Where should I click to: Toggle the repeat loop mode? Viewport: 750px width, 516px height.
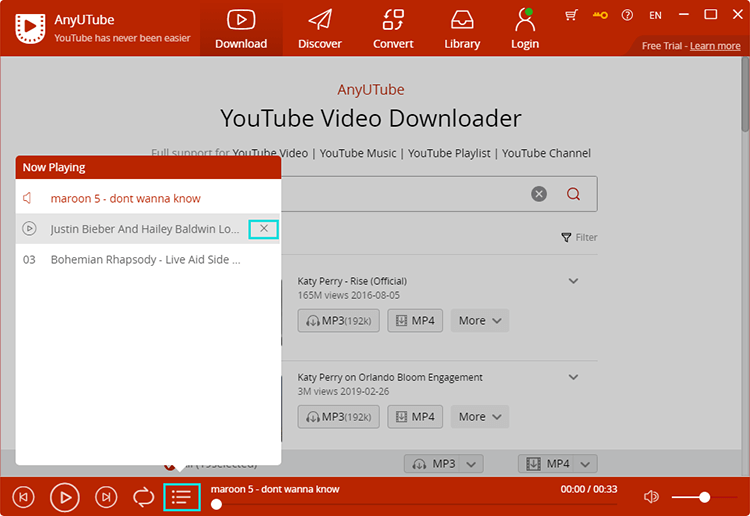[x=143, y=497]
